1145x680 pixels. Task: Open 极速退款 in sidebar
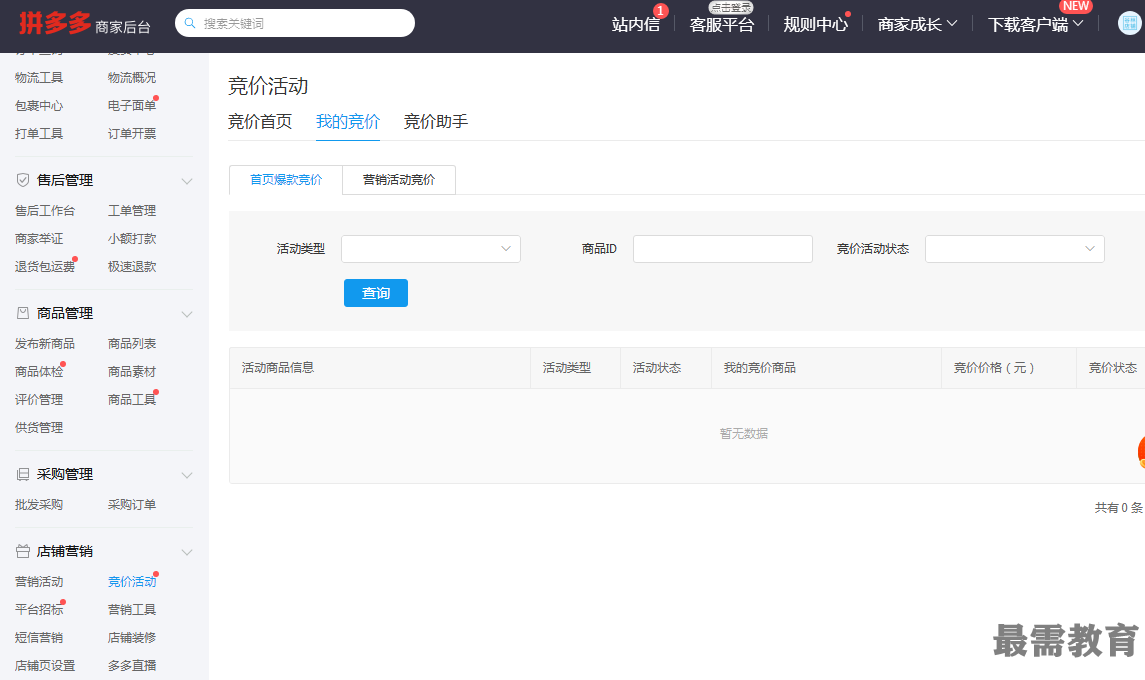(x=131, y=267)
